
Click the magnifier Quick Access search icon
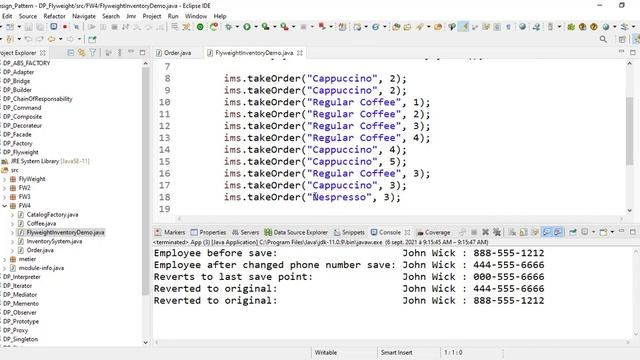coord(603,39)
